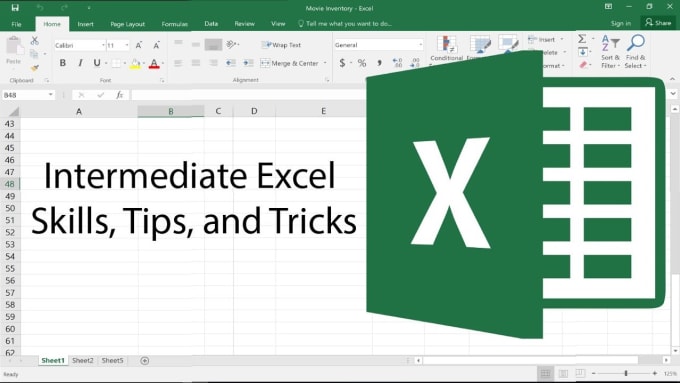
Task: Open the Name Box dropdown arrow
Action: click(51, 95)
